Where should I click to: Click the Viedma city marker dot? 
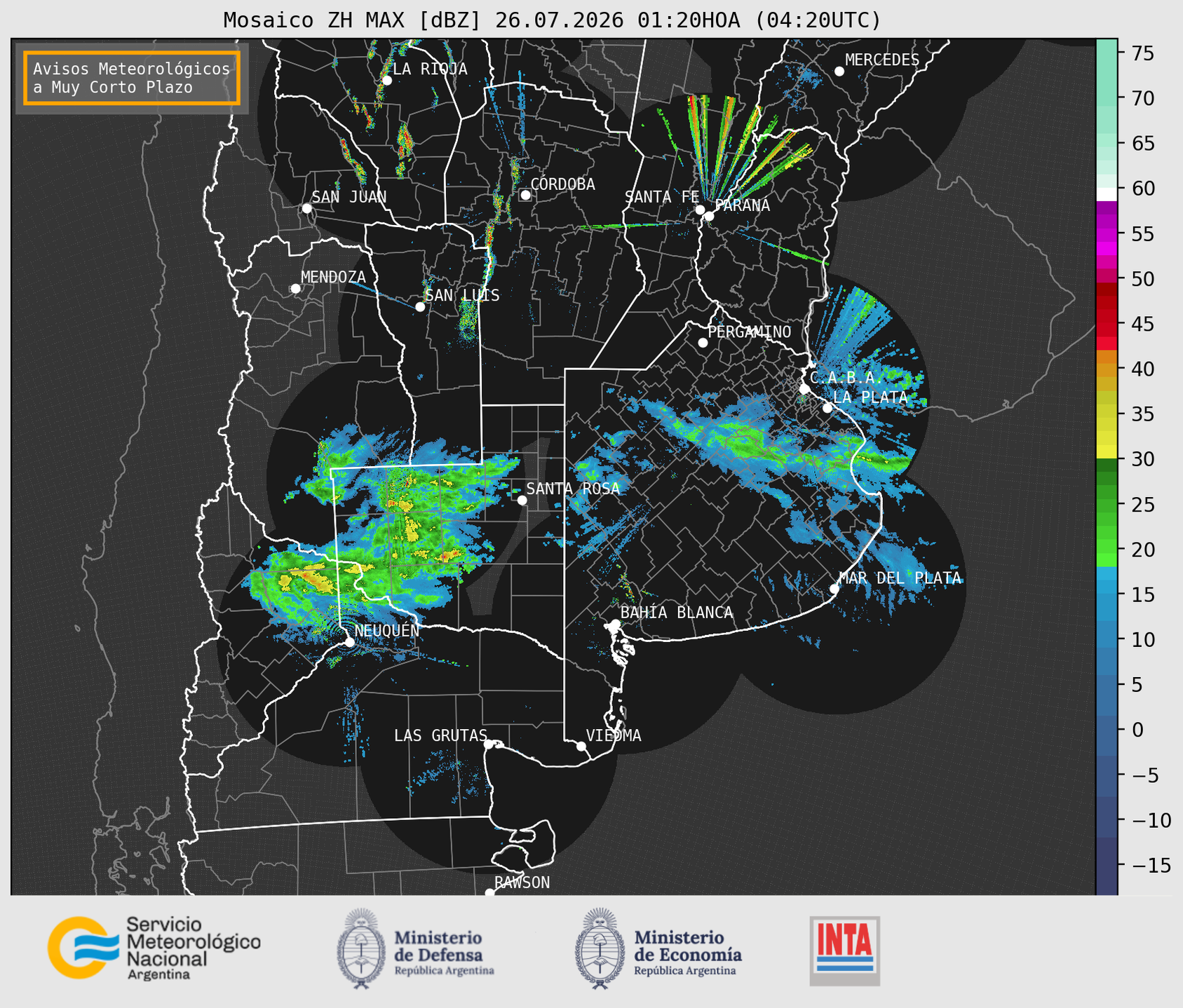581,746
